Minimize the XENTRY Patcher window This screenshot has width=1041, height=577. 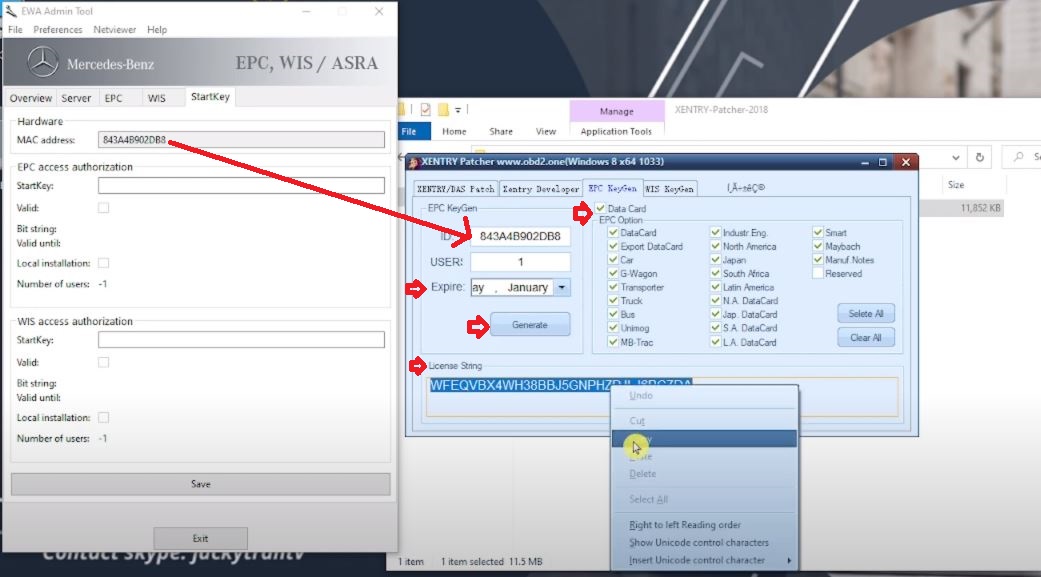pyautogui.click(x=864, y=162)
